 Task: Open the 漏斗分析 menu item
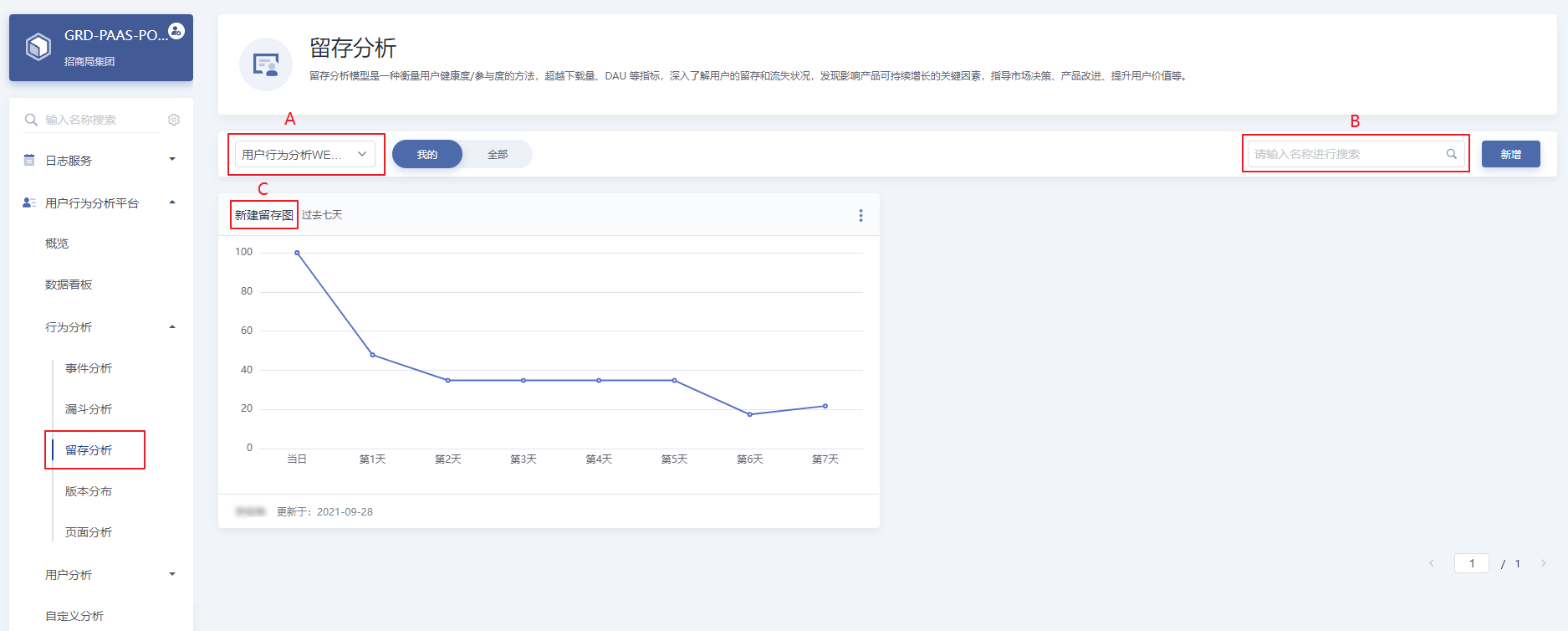coord(89,409)
